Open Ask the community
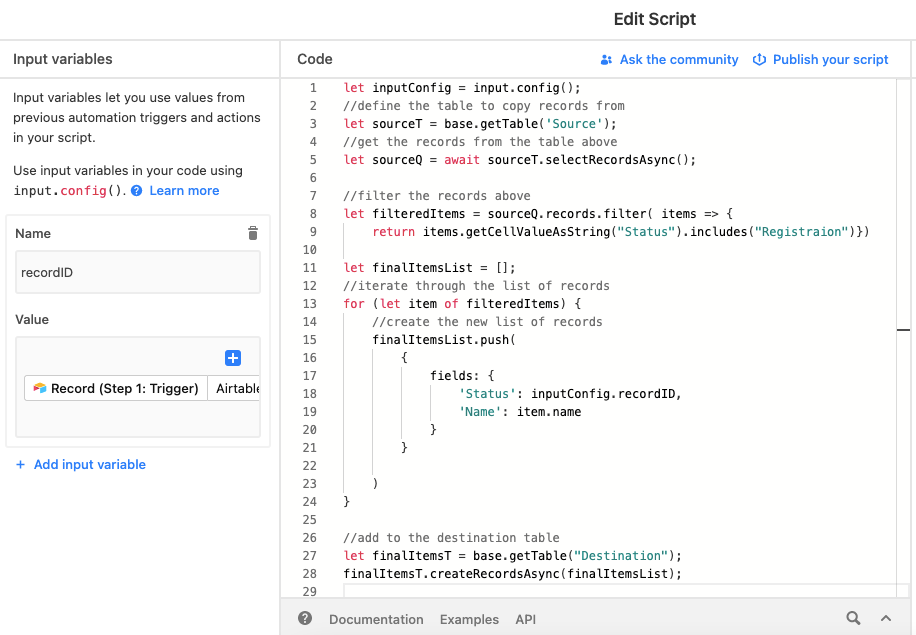This screenshot has width=916, height=635. coord(678,60)
